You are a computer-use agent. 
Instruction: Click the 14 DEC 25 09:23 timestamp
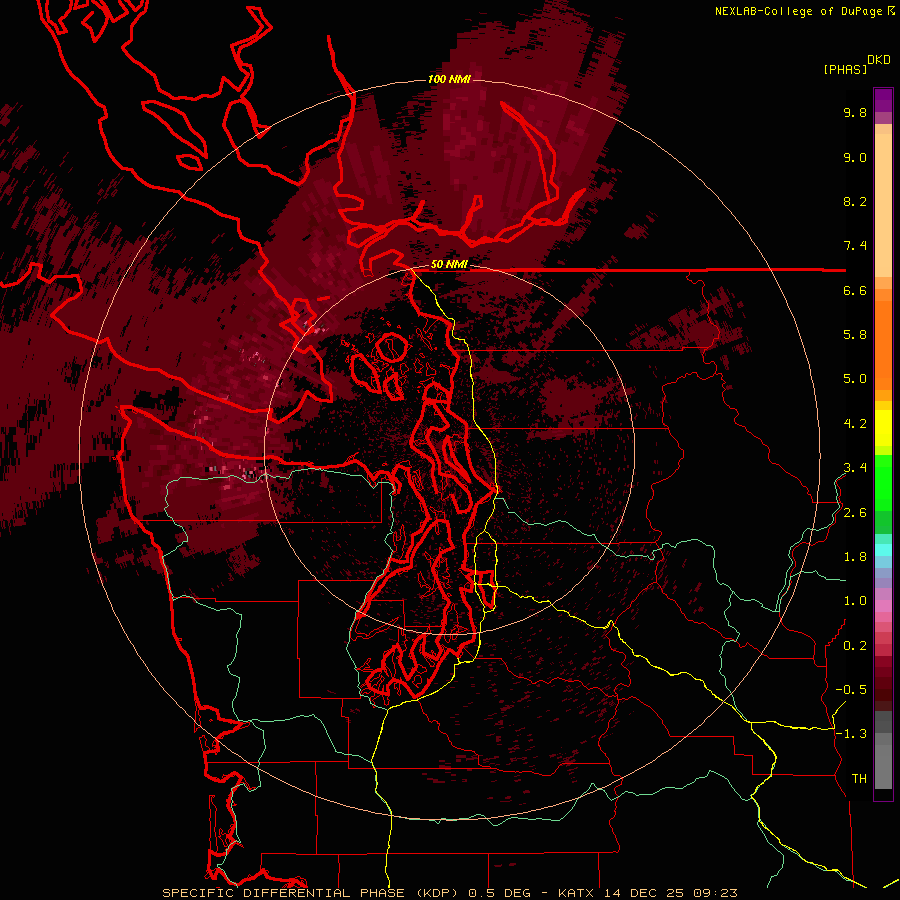pos(670,893)
